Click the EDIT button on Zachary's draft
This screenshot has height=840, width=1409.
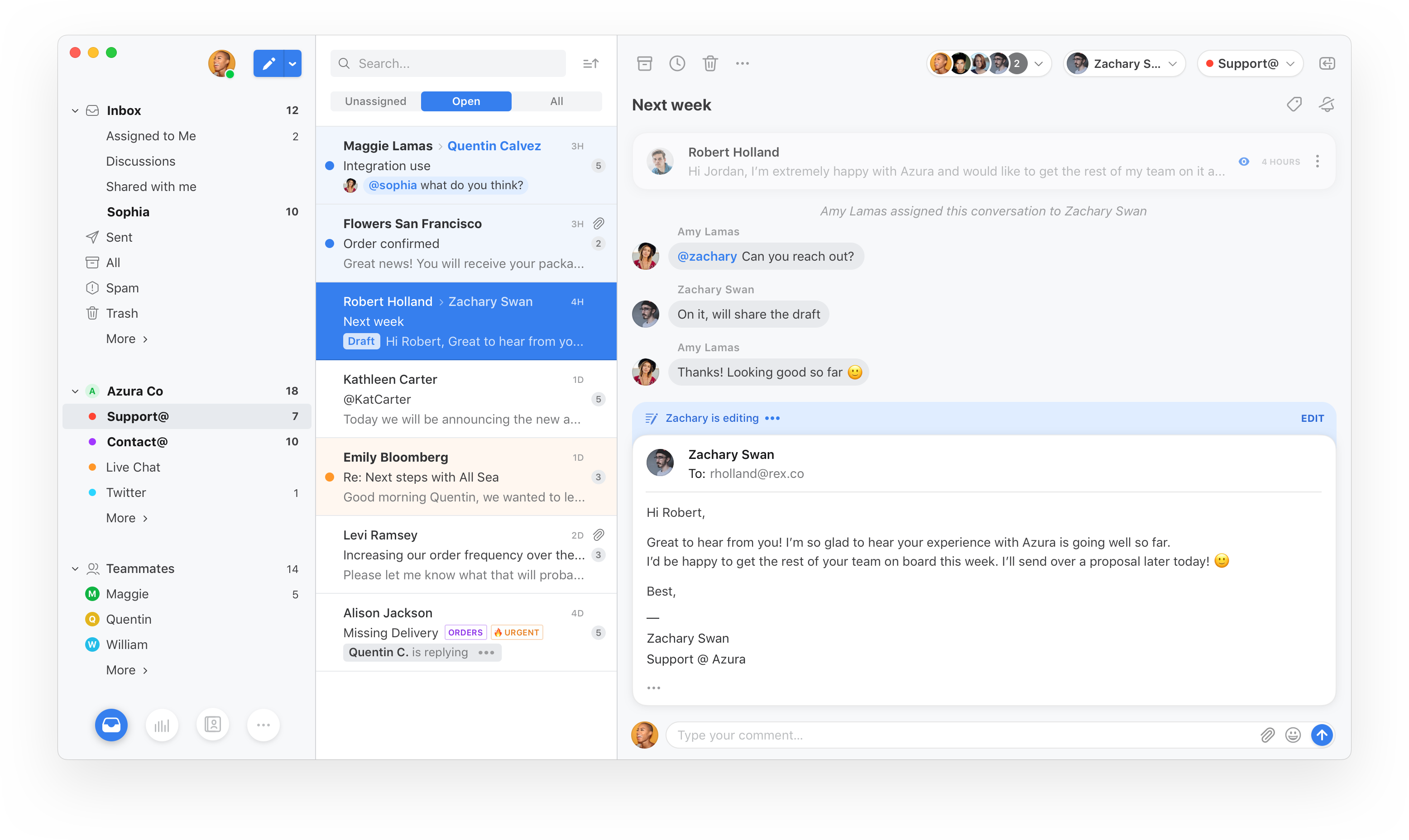[1312, 418]
